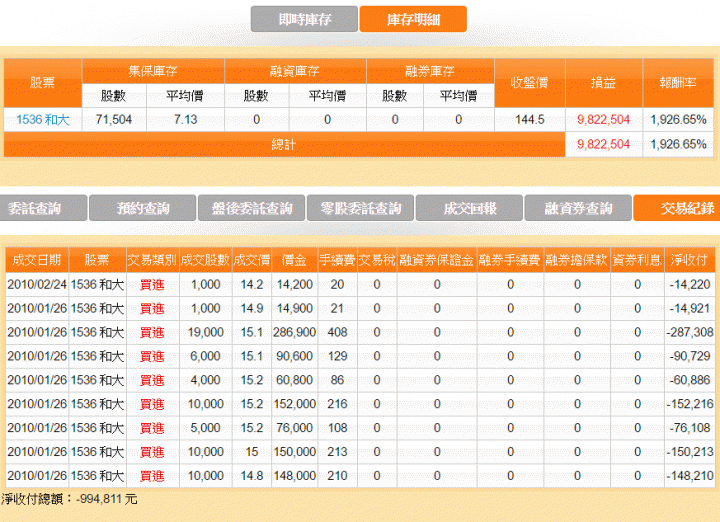Click the 總計 total row label
Viewport: 720px width, 522px height.
coord(284,145)
